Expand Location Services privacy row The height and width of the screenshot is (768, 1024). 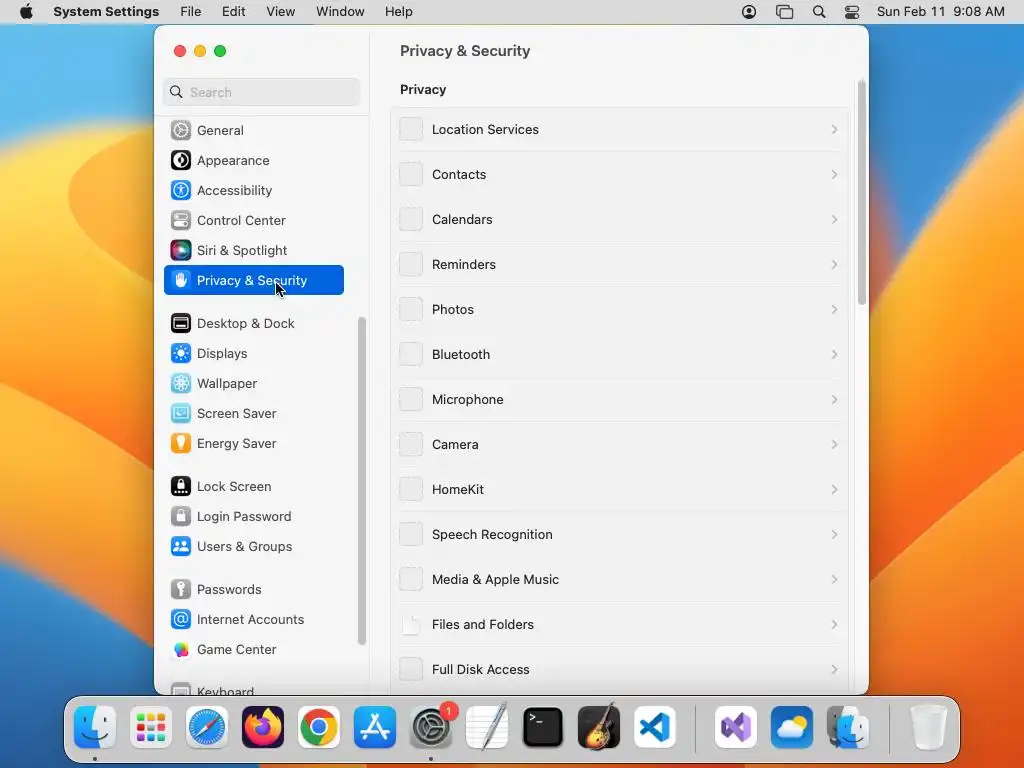click(x=619, y=129)
